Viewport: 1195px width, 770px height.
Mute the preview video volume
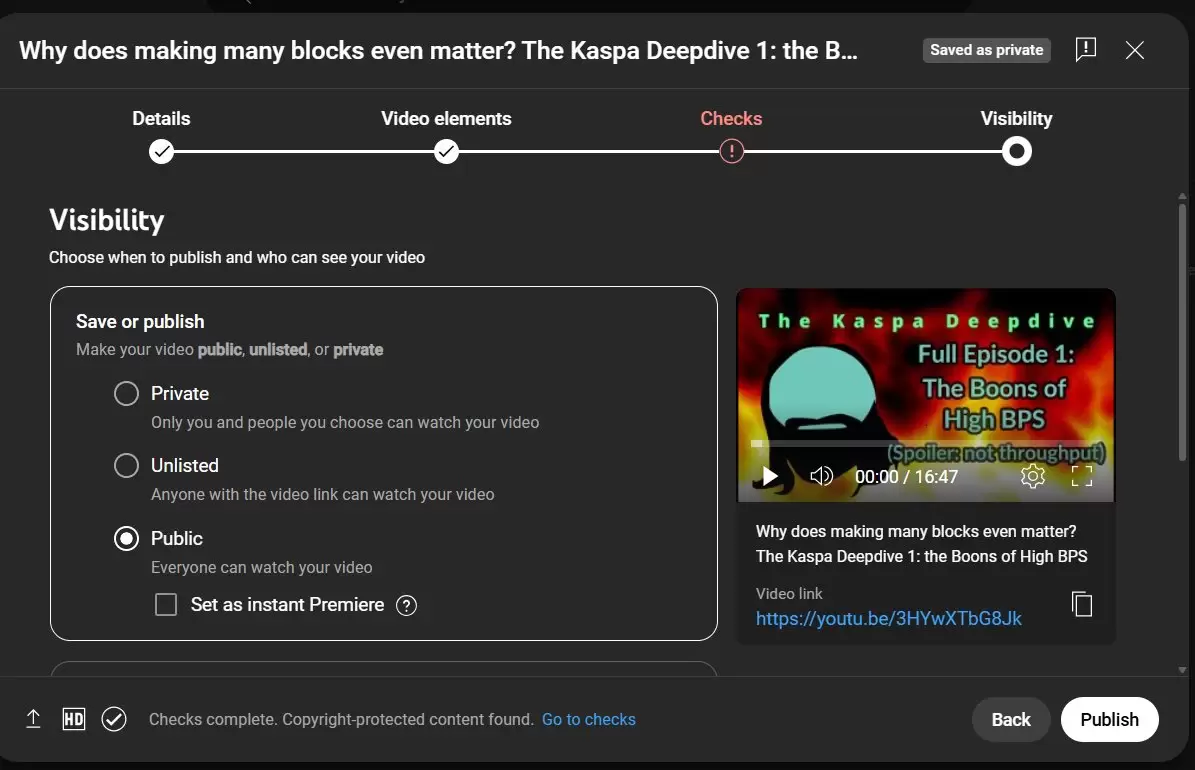(821, 476)
